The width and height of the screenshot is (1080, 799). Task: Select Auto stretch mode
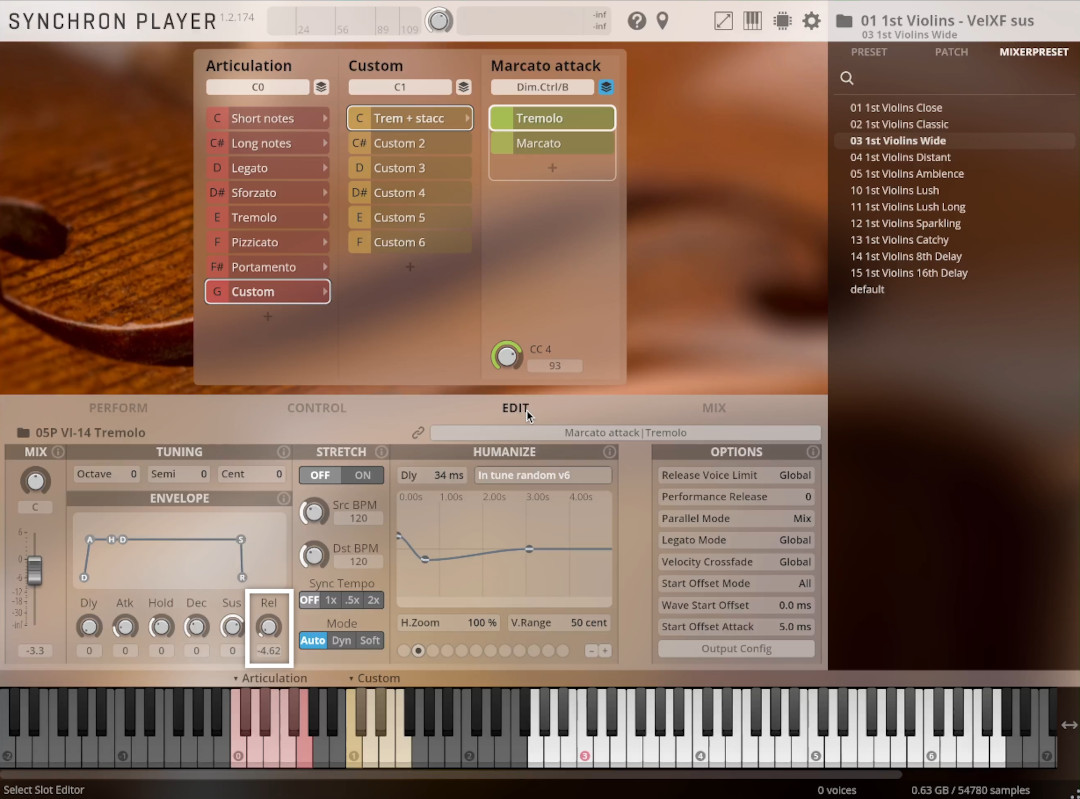pyautogui.click(x=313, y=641)
